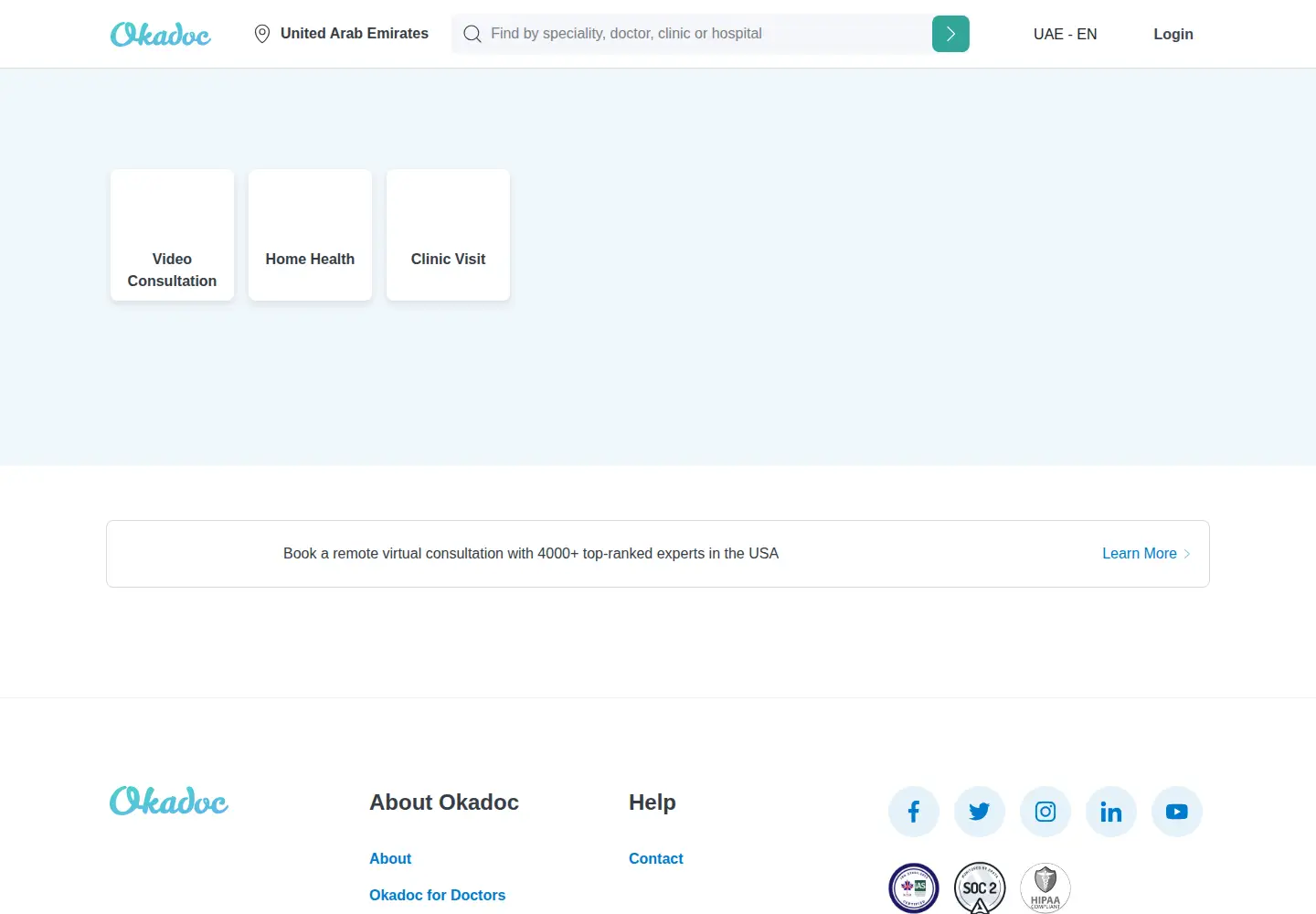Click the search magnifier icon
Viewport: 1316px width, 914px height.
point(472,34)
